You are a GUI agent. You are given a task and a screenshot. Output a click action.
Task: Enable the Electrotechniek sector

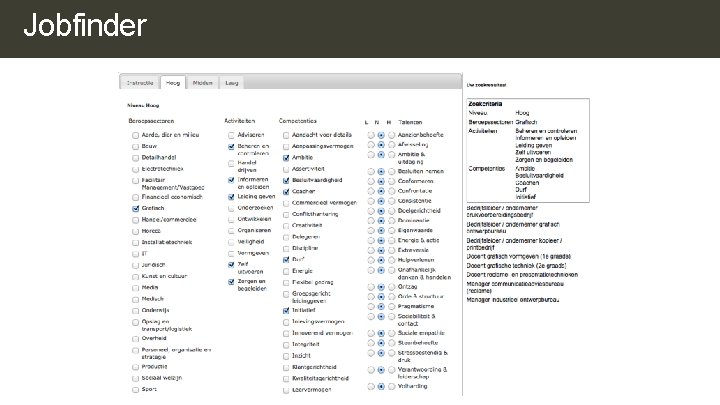[135, 169]
